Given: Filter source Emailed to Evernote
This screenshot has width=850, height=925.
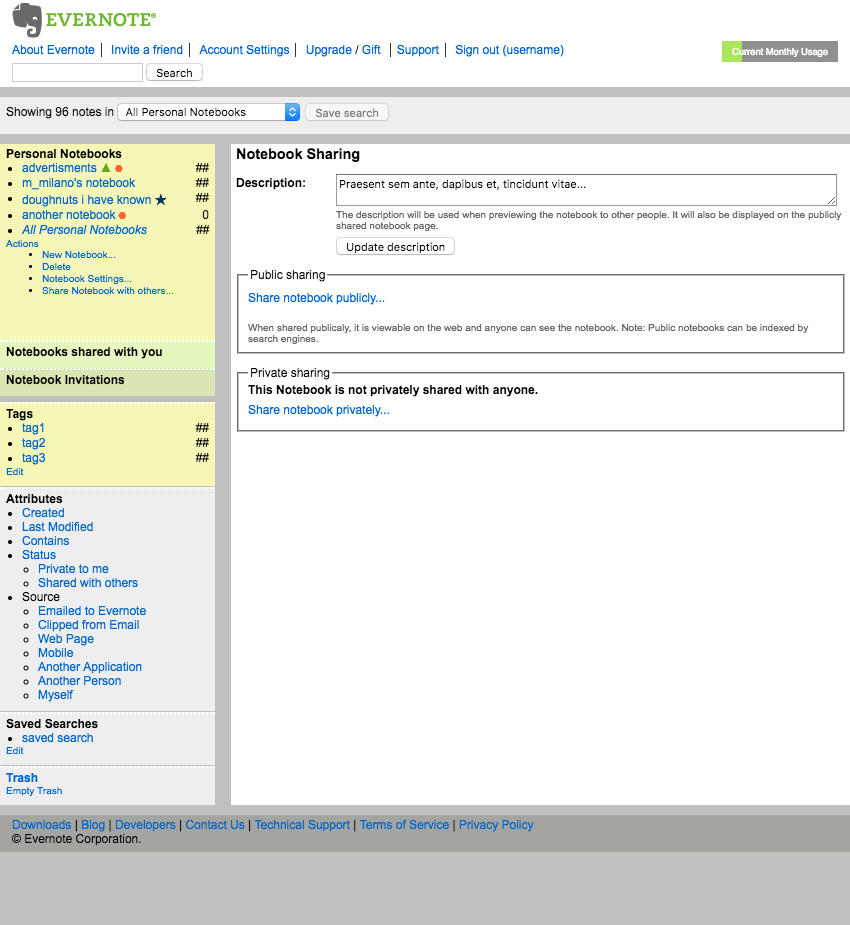Looking at the screenshot, I should [92, 611].
